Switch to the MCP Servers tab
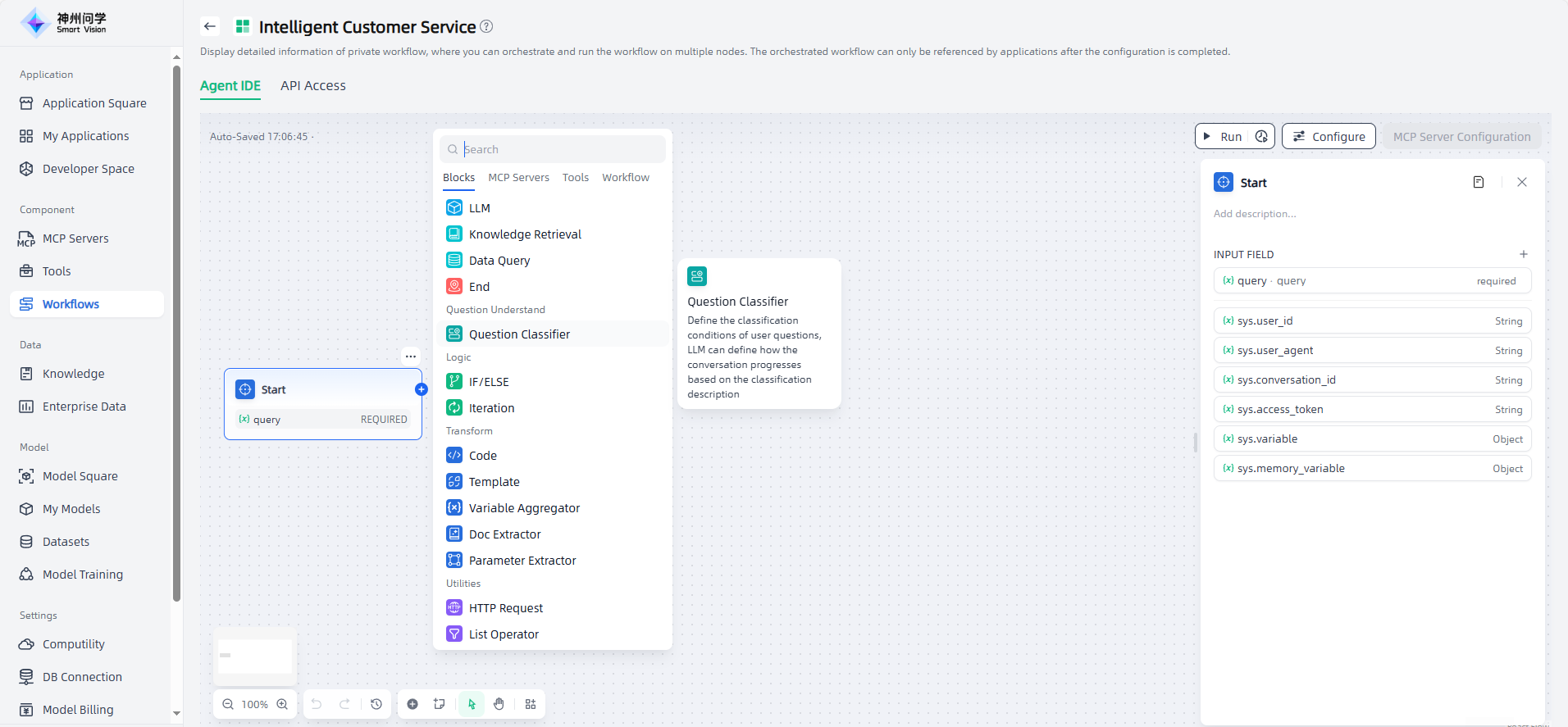 point(518,178)
